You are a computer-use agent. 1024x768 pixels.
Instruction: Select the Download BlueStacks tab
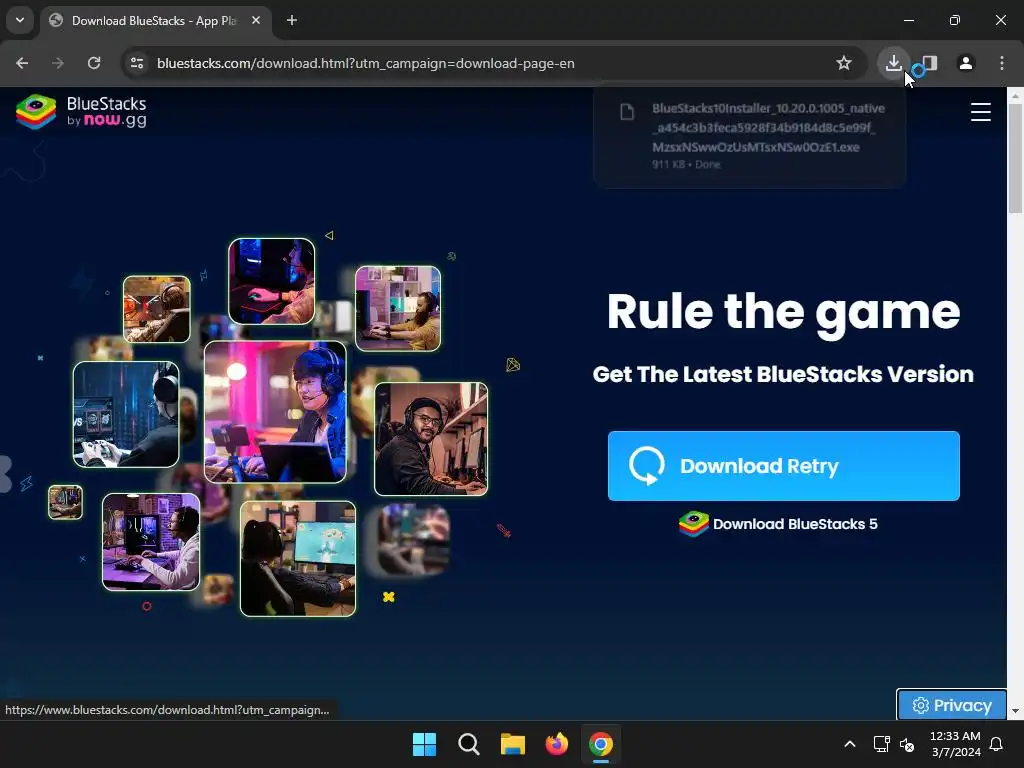point(153,21)
